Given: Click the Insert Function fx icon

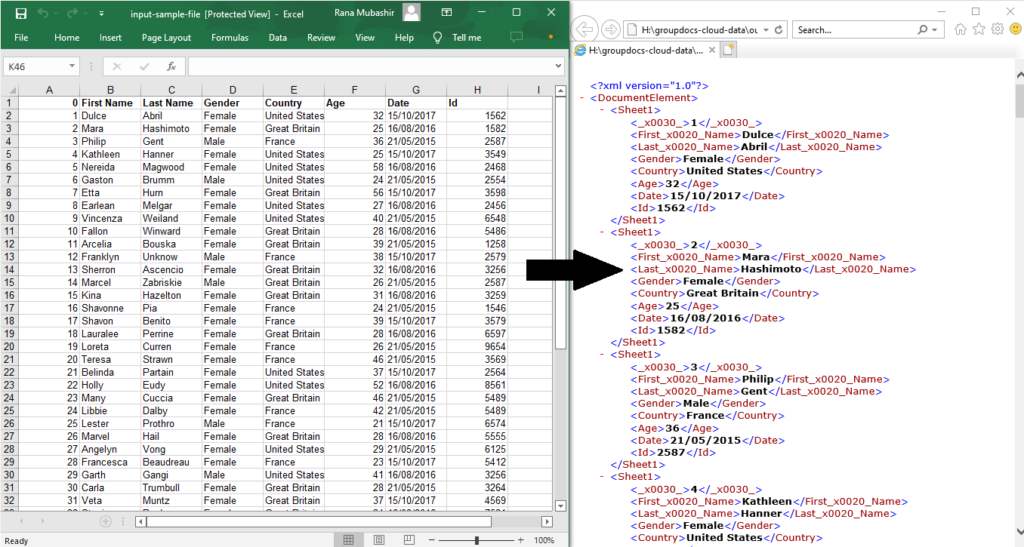Looking at the screenshot, I should [x=171, y=67].
